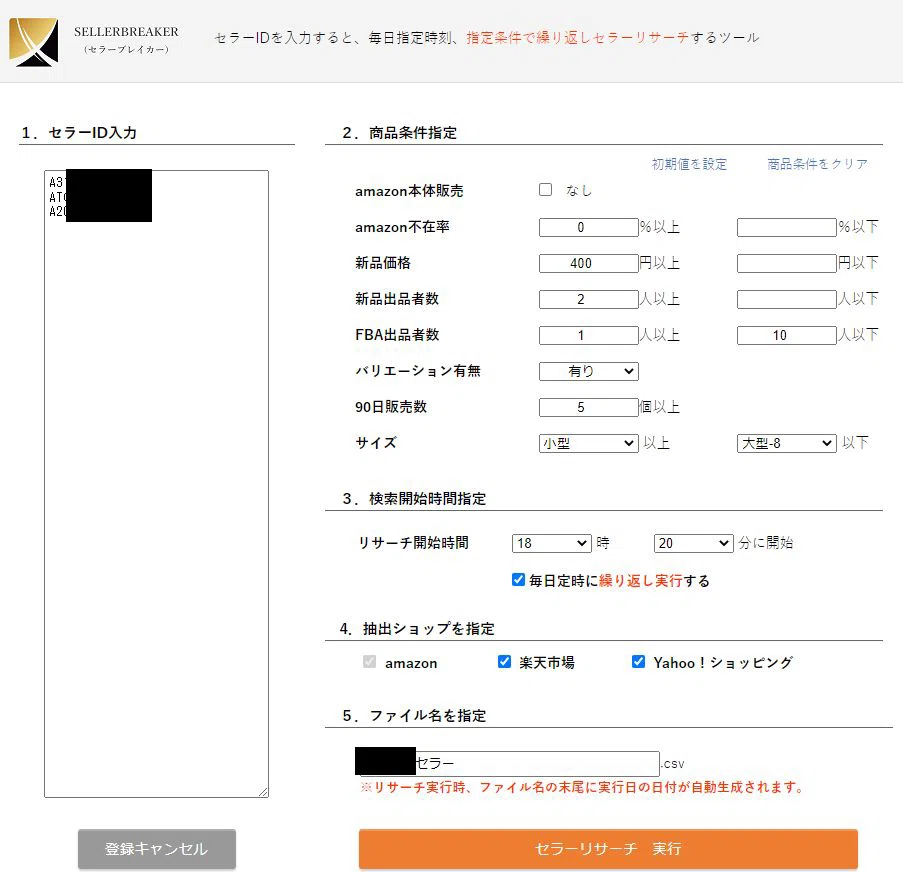
Task: Click the 指定条件で繰り返しセラーリサーチ red text
Action: click(x=578, y=37)
